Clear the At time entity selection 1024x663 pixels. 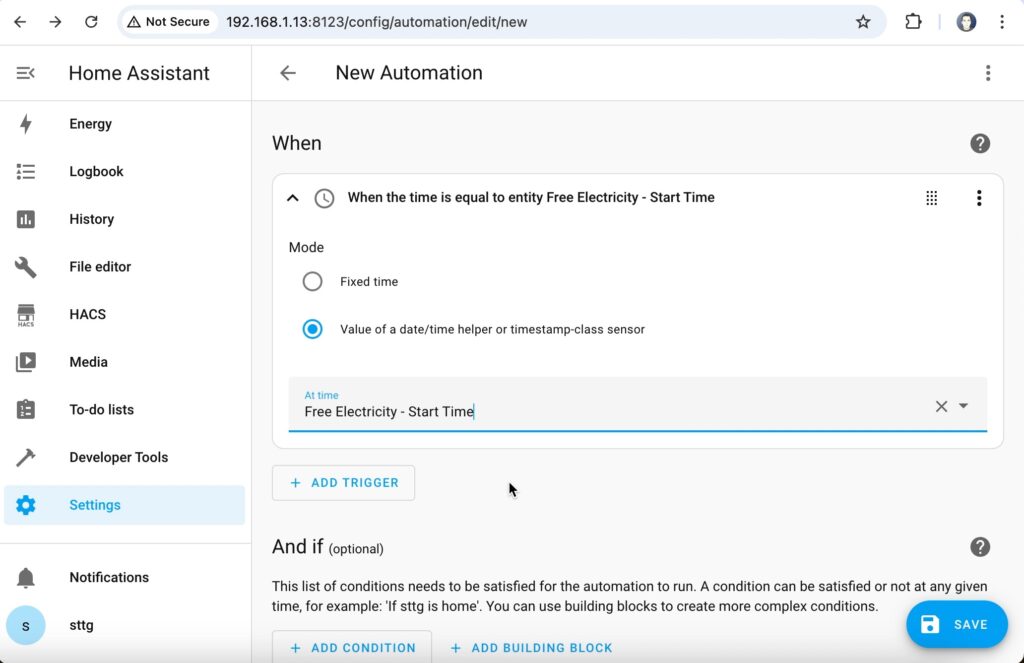click(941, 406)
